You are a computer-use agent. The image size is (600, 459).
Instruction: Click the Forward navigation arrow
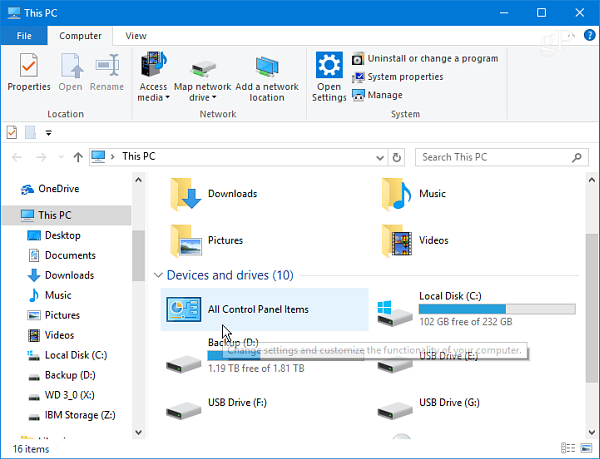[41, 157]
